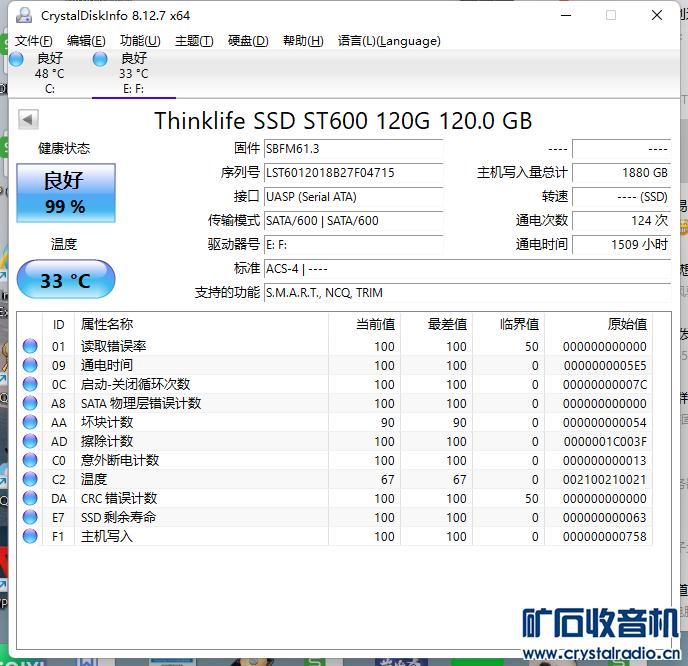Click status orb for 温度 attribute row
The height and width of the screenshot is (666, 688).
tap(30, 480)
